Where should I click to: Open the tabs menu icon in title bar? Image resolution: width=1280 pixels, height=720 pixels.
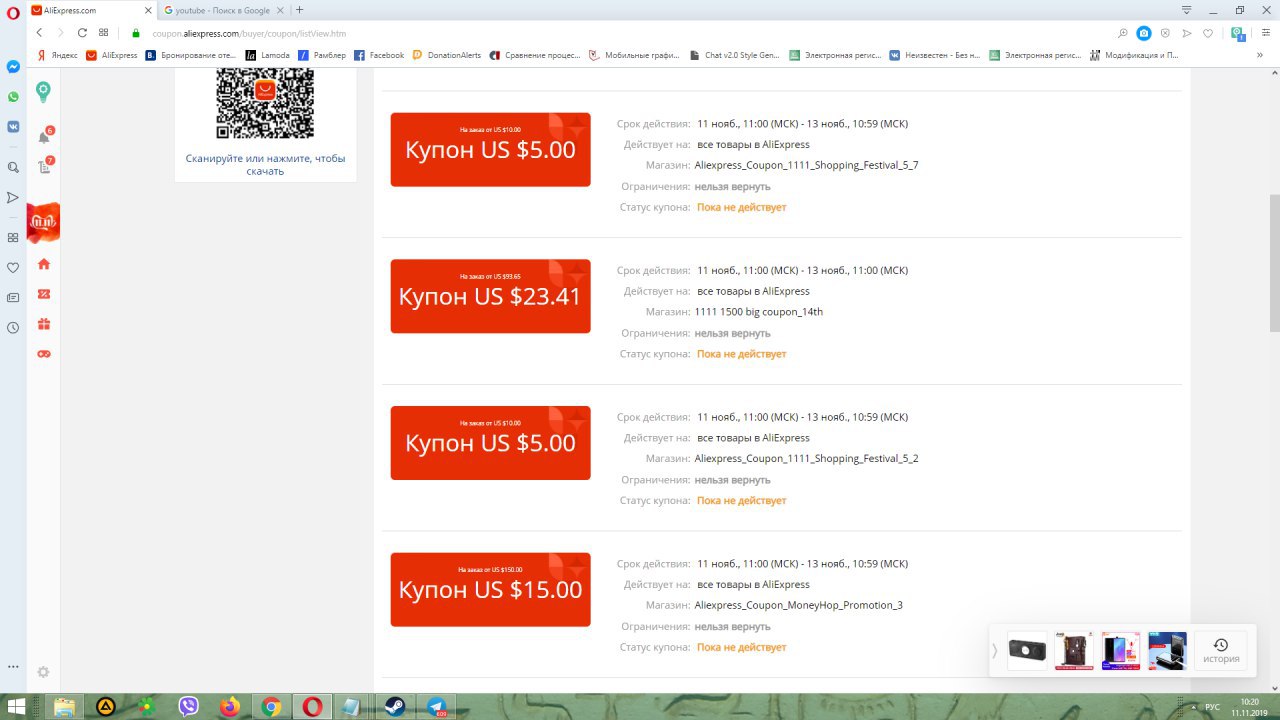(x=1187, y=10)
